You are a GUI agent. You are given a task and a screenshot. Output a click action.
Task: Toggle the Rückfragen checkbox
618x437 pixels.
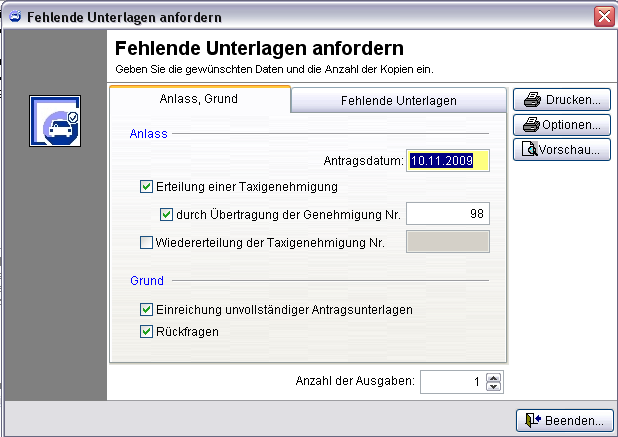(x=148, y=331)
